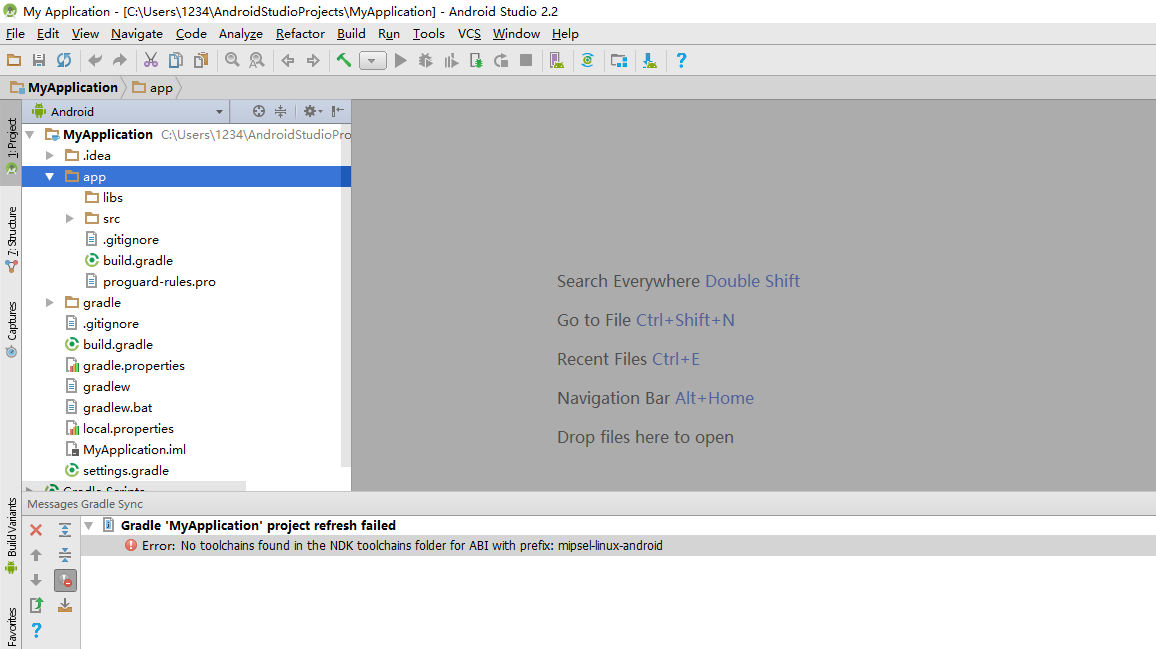The height and width of the screenshot is (649, 1156).
Task: Hide the Project tool window
Action: tap(338, 111)
